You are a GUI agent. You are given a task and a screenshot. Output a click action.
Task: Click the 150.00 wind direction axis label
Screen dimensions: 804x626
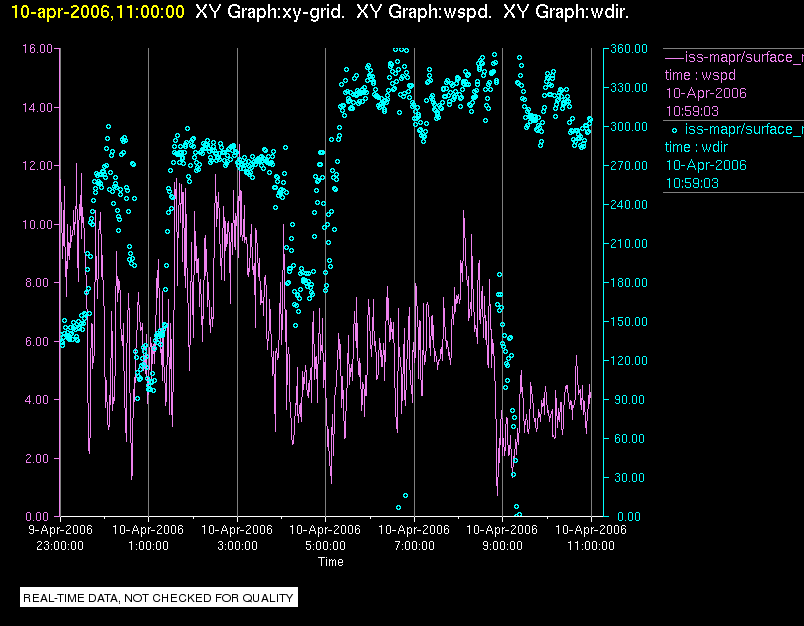tap(629, 322)
